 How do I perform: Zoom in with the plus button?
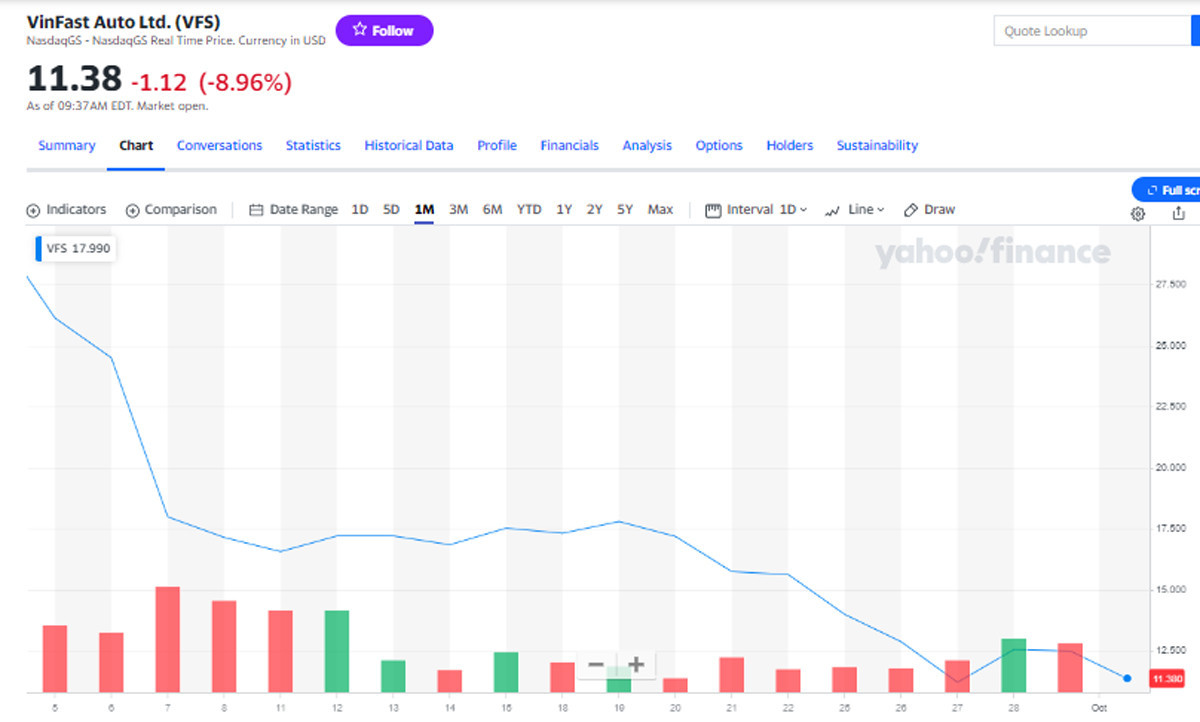pos(636,665)
